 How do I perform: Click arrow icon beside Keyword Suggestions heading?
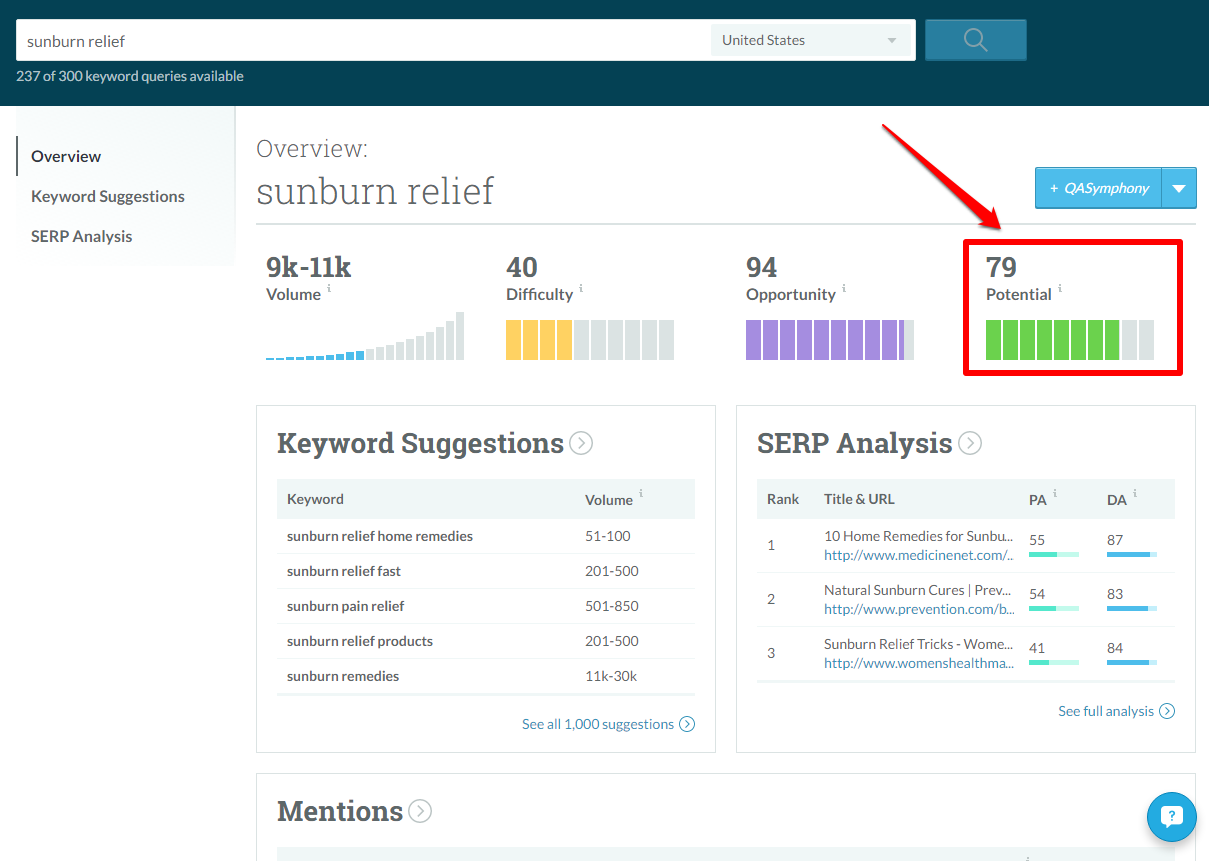pyautogui.click(x=581, y=443)
